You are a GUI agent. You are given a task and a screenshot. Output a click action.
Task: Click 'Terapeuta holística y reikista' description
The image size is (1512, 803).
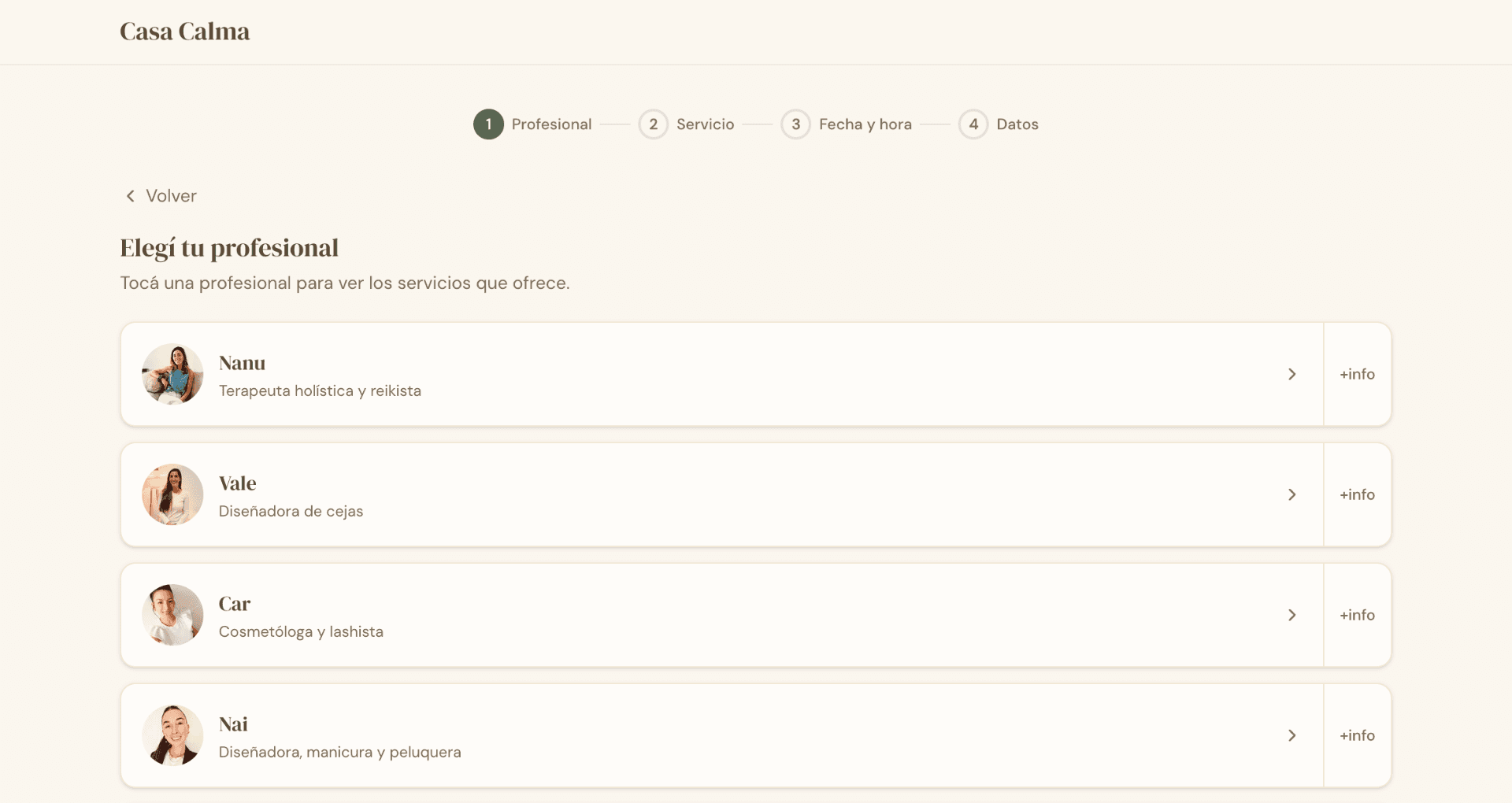(x=320, y=391)
